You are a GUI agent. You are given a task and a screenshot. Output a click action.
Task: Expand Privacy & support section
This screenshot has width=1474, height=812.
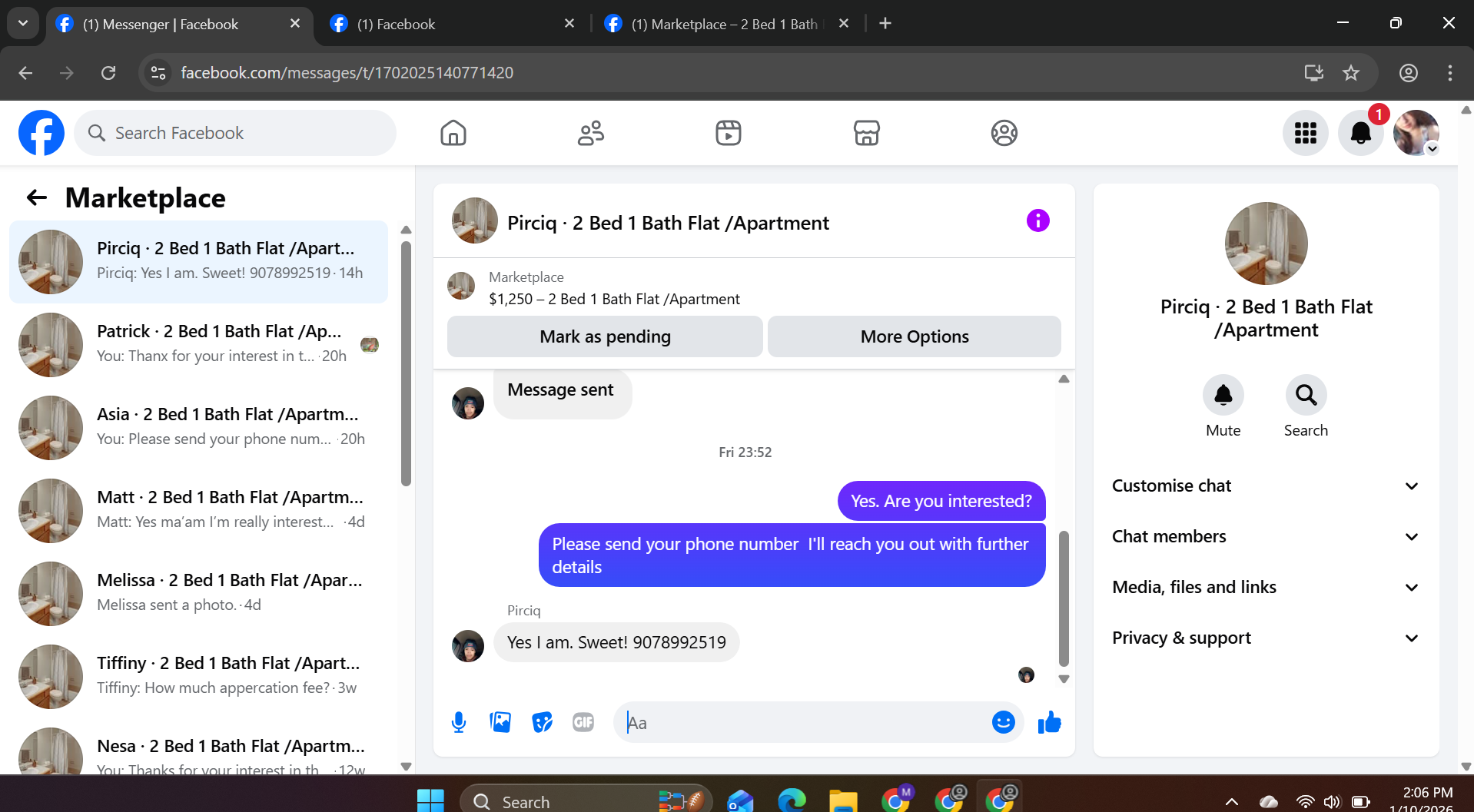(1265, 638)
